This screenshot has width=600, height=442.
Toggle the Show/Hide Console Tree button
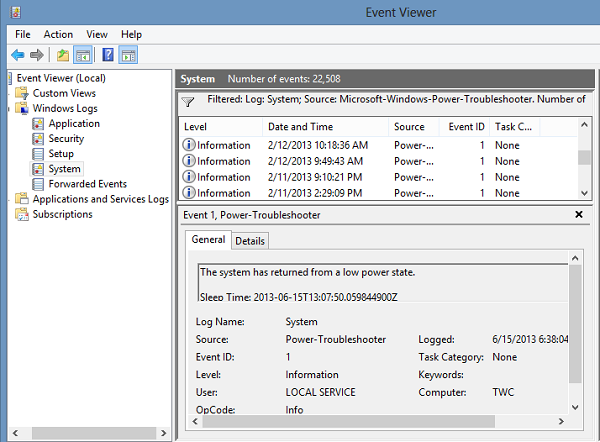click(83, 55)
